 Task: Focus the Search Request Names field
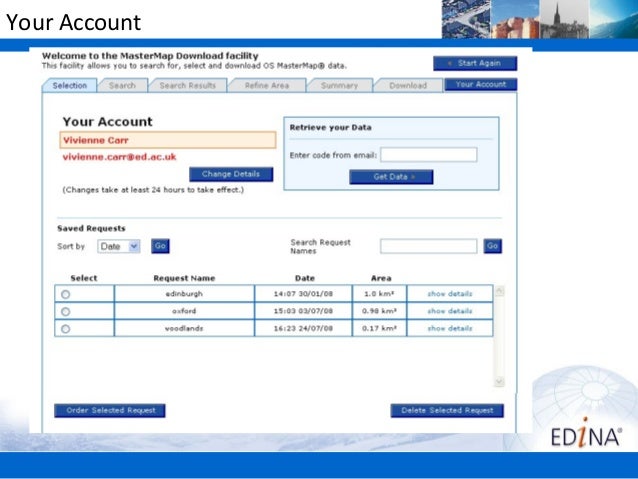point(428,246)
